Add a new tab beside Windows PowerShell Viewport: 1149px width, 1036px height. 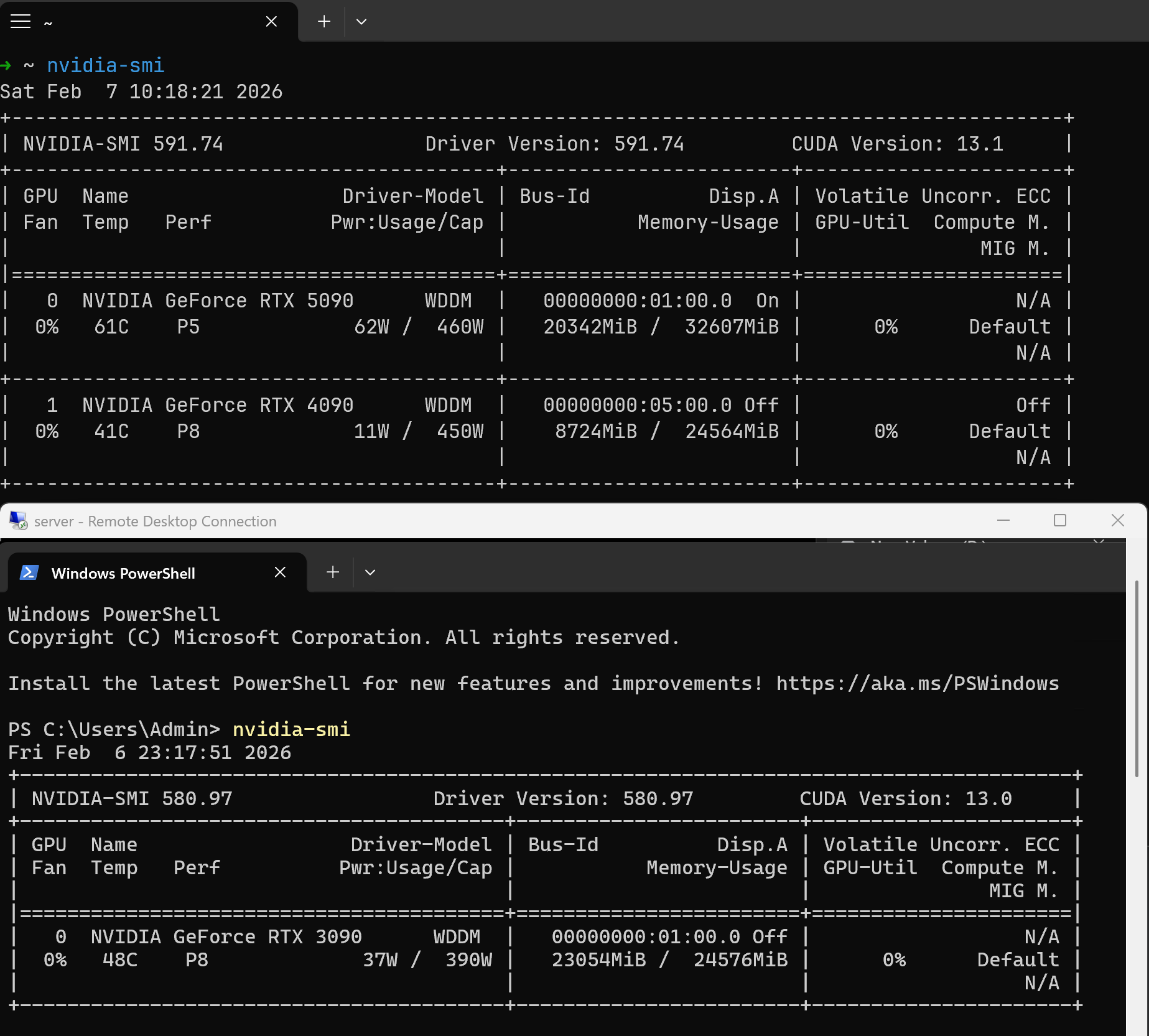(x=333, y=572)
